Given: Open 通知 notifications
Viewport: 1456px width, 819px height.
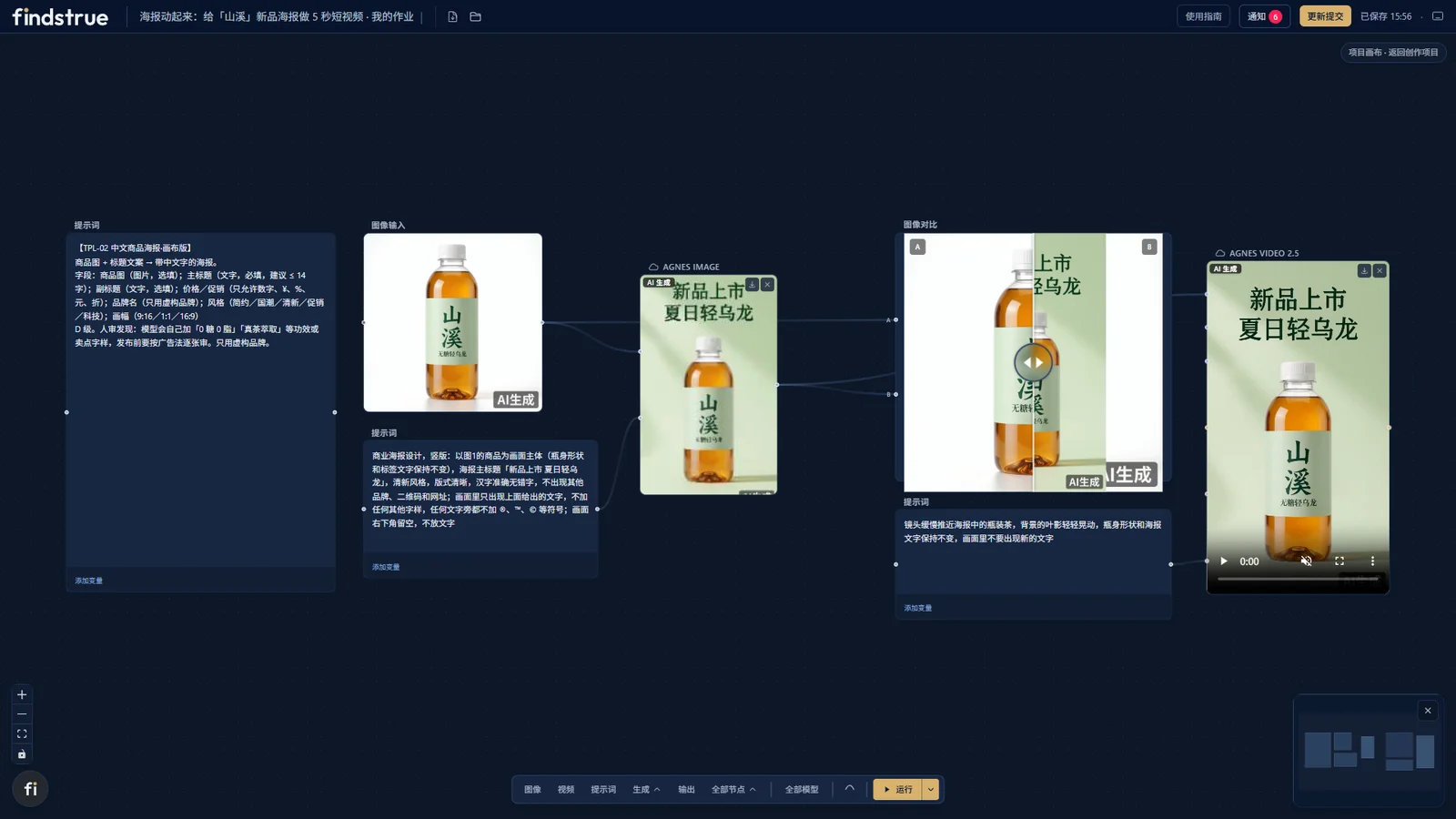Looking at the screenshot, I should click(x=1264, y=16).
